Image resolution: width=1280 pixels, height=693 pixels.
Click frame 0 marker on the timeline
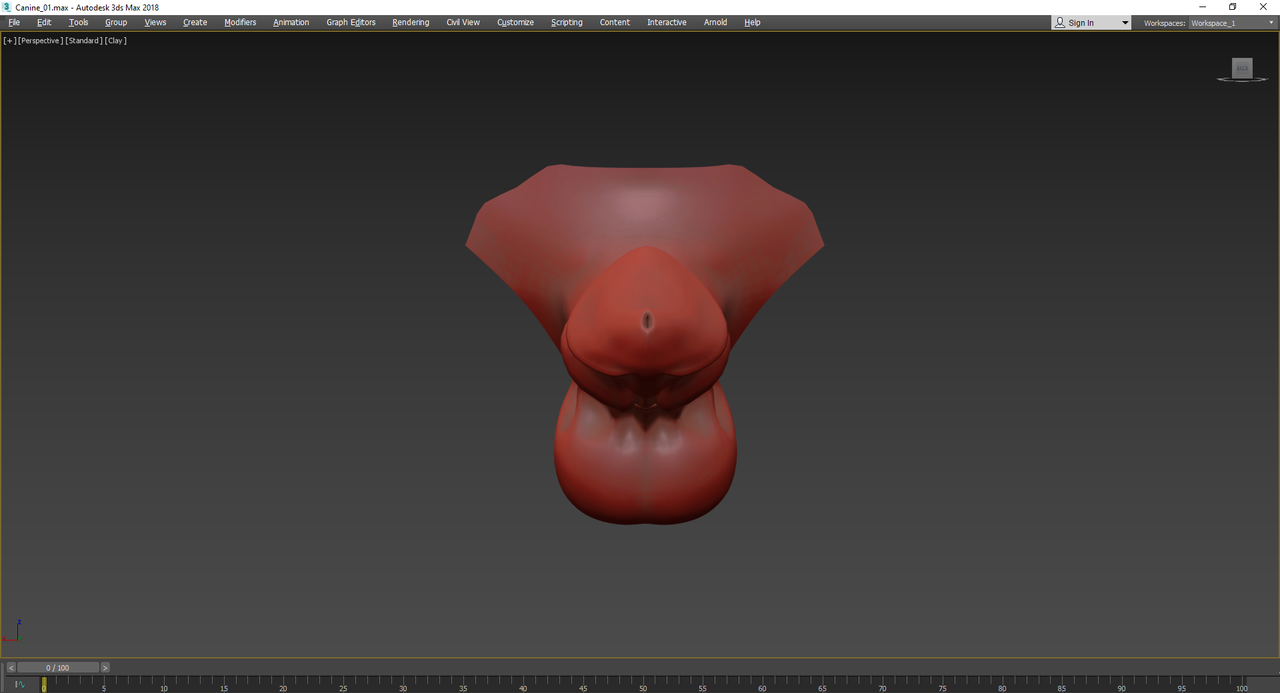pos(44,685)
